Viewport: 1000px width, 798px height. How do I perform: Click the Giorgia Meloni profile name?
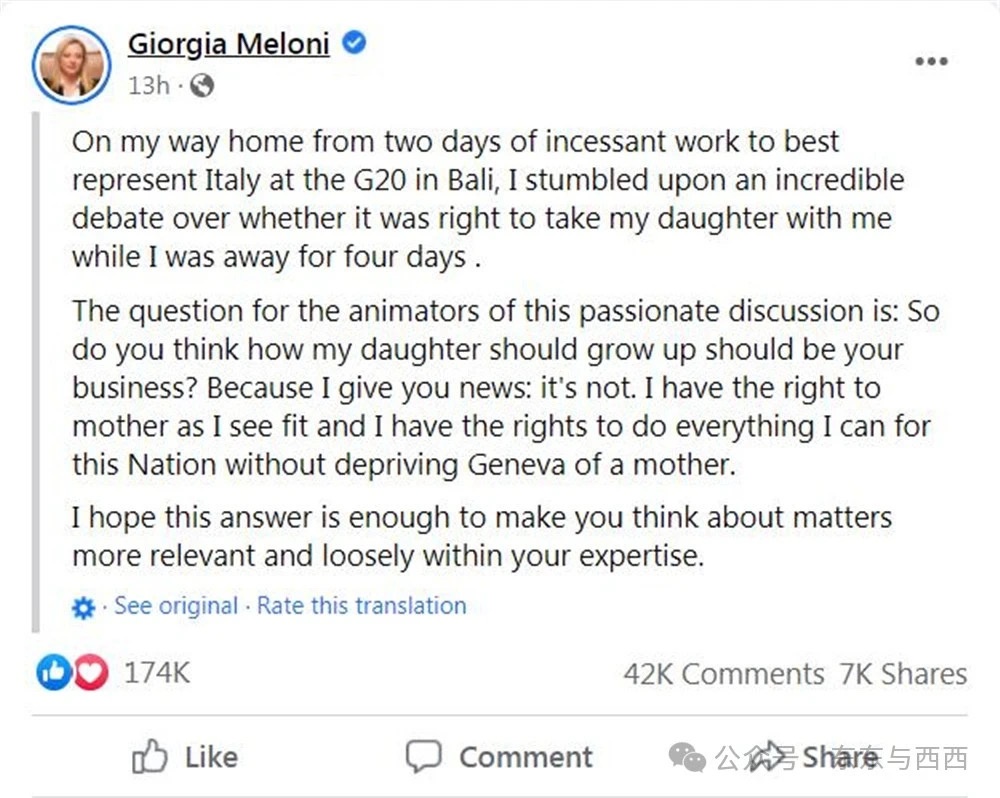[x=229, y=44]
